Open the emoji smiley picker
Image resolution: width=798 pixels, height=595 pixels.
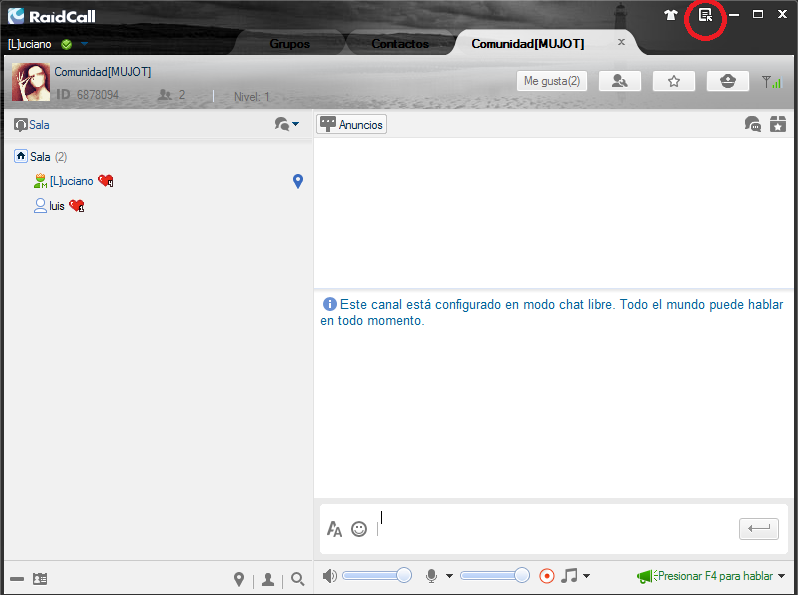[359, 529]
